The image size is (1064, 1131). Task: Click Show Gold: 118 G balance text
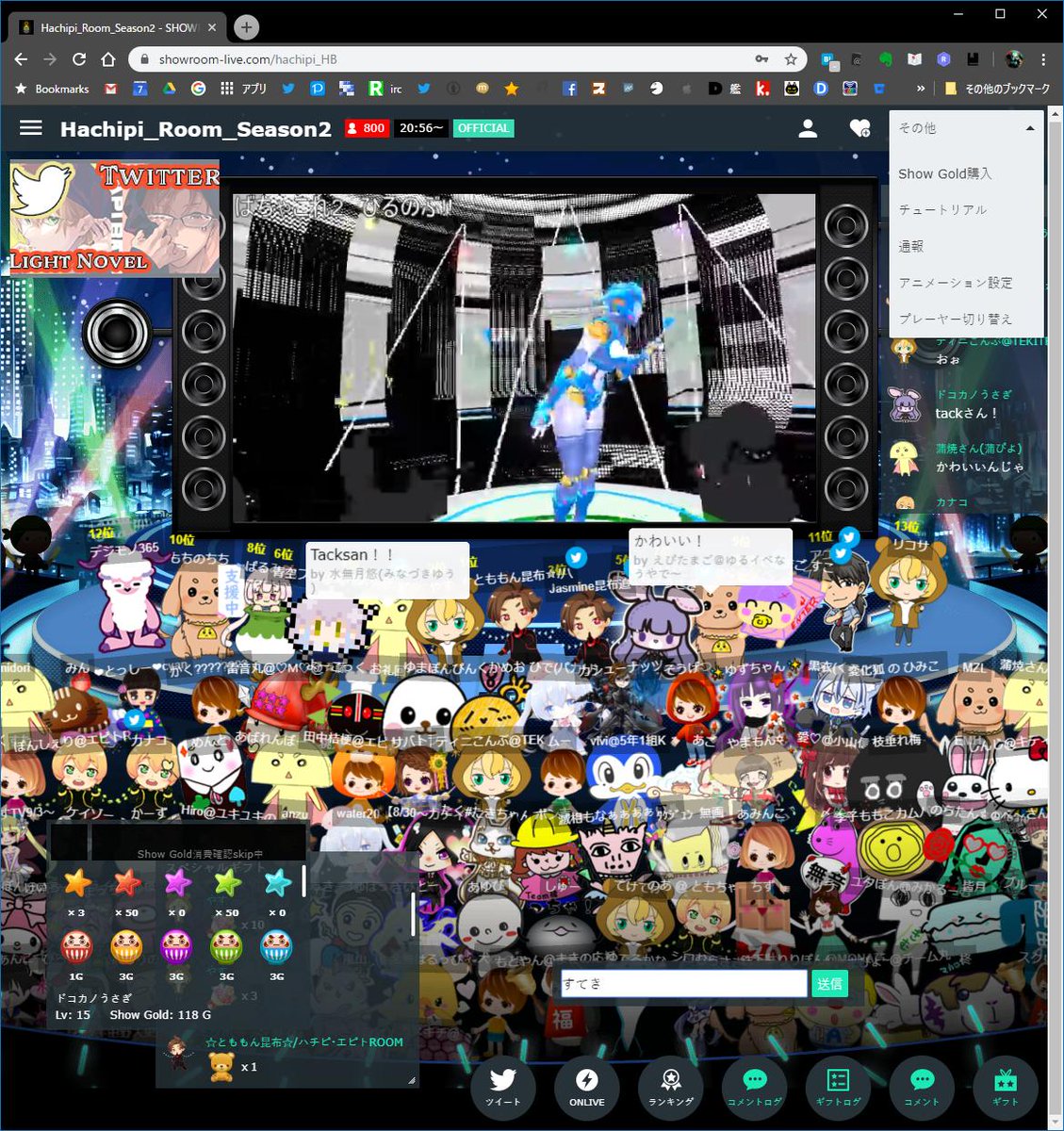(x=160, y=1015)
